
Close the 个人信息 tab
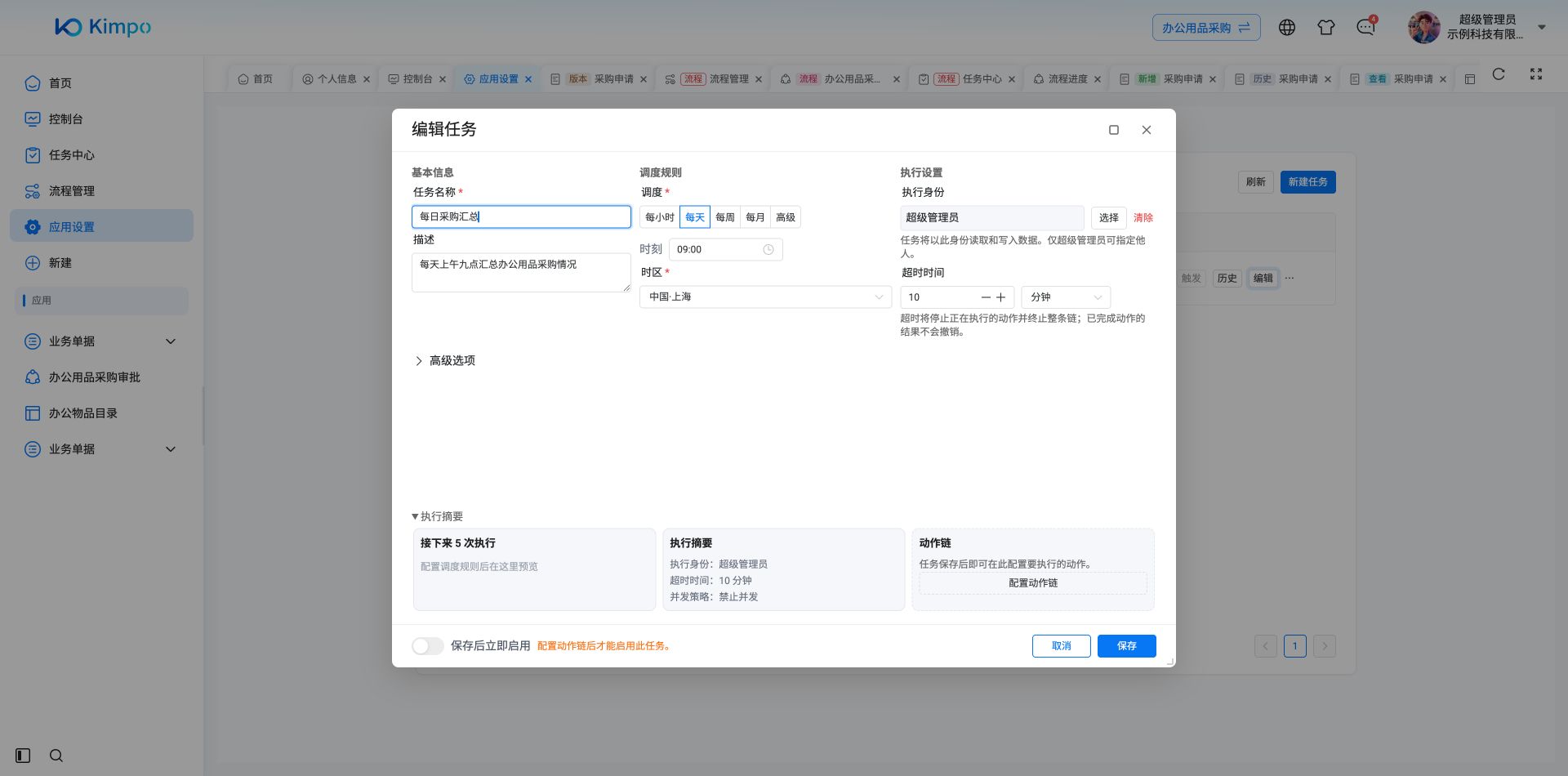pos(367,79)
